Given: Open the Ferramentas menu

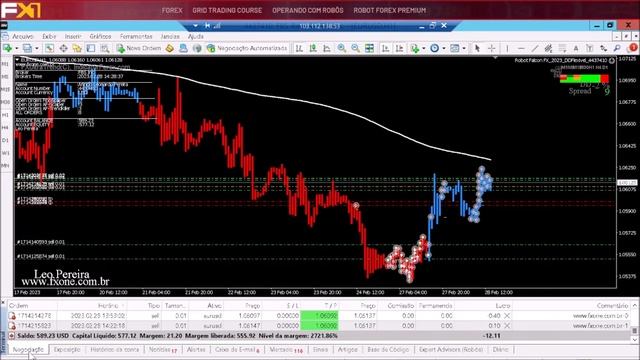Looking at the screenshot, I should click(x=136, y=36).
